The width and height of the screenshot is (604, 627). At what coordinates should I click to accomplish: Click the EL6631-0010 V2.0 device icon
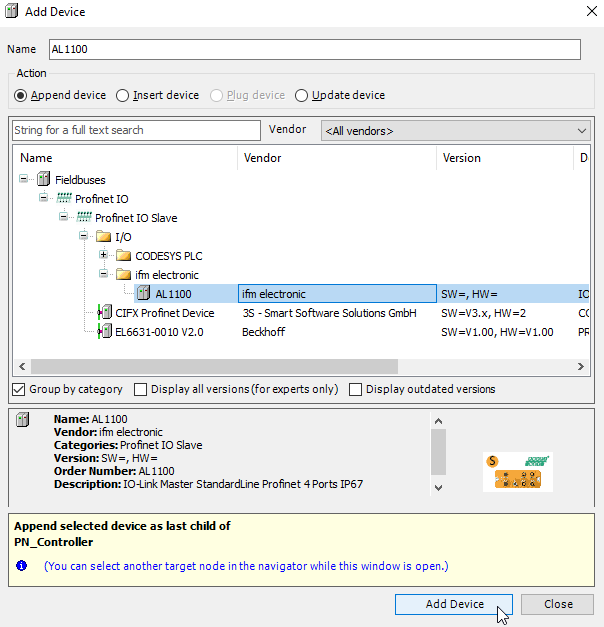click(x=104, y=332)
